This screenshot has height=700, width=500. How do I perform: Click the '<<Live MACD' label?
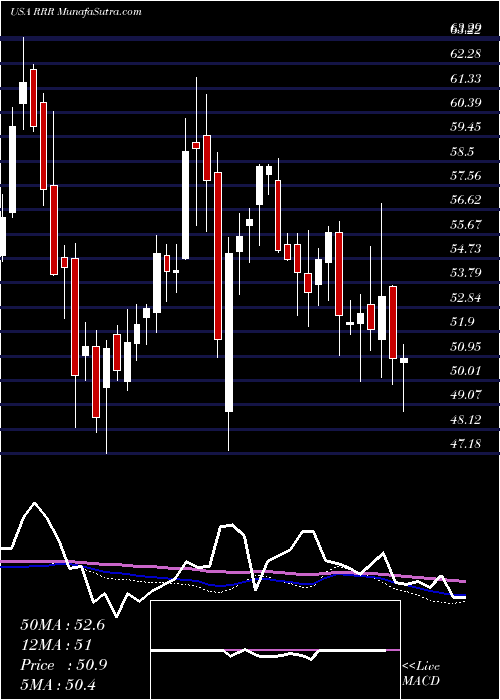421,674
